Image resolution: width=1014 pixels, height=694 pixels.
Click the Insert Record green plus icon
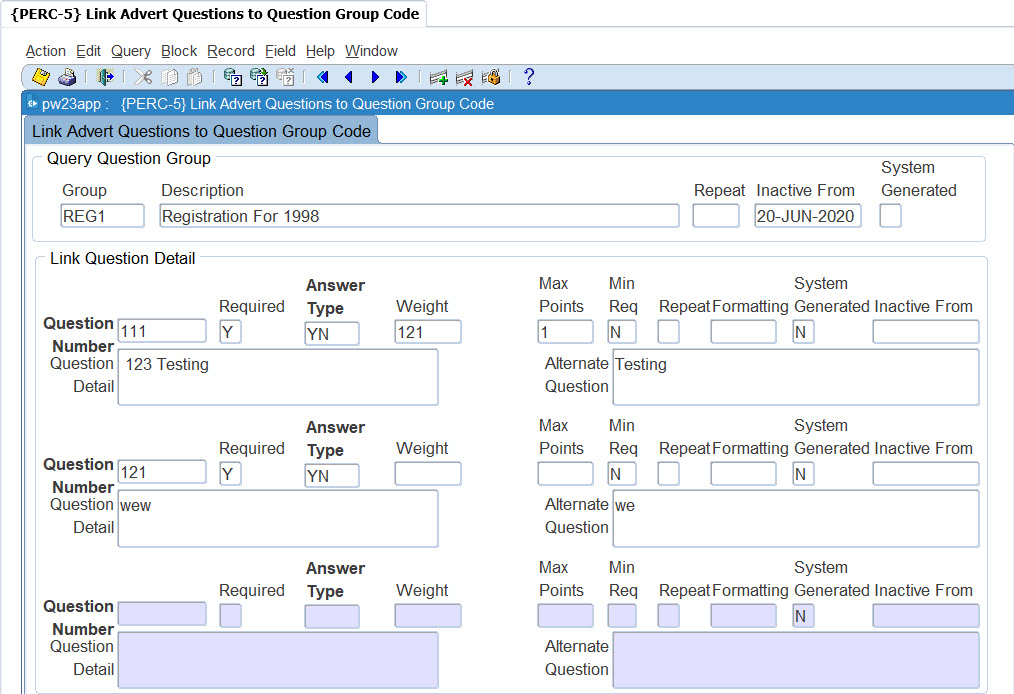(x=438, y=77)
